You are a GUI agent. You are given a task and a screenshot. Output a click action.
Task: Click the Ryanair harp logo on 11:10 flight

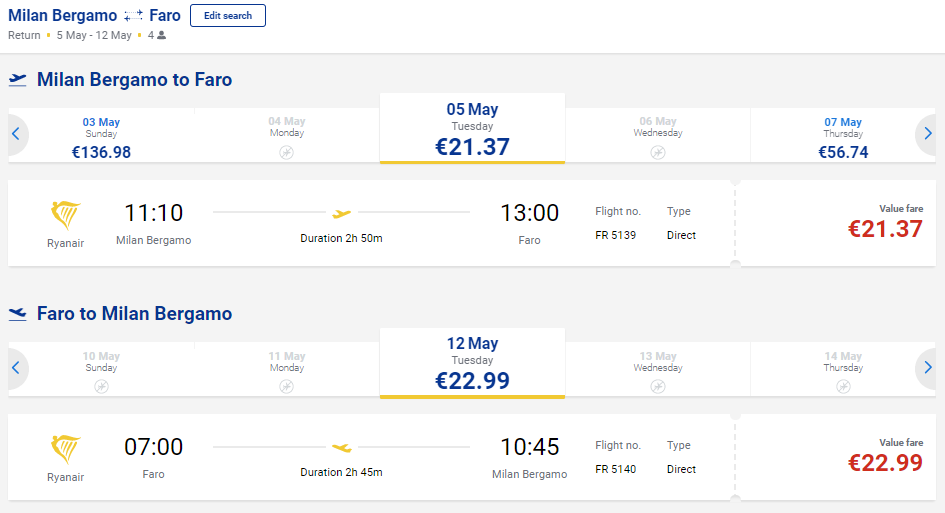tap(66, 215)
